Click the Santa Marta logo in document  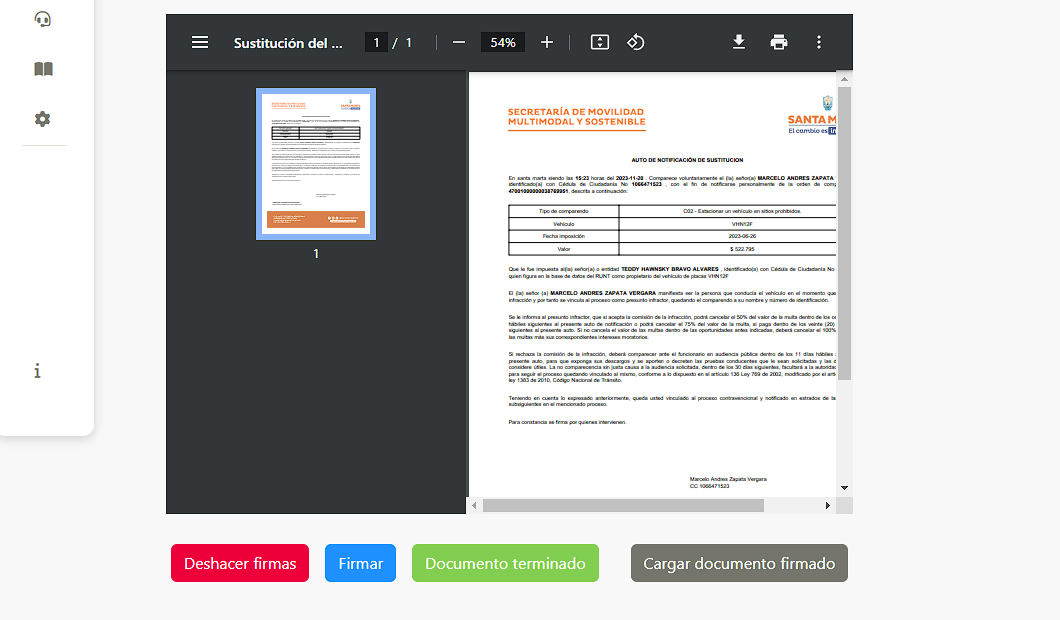click(812, 116)
